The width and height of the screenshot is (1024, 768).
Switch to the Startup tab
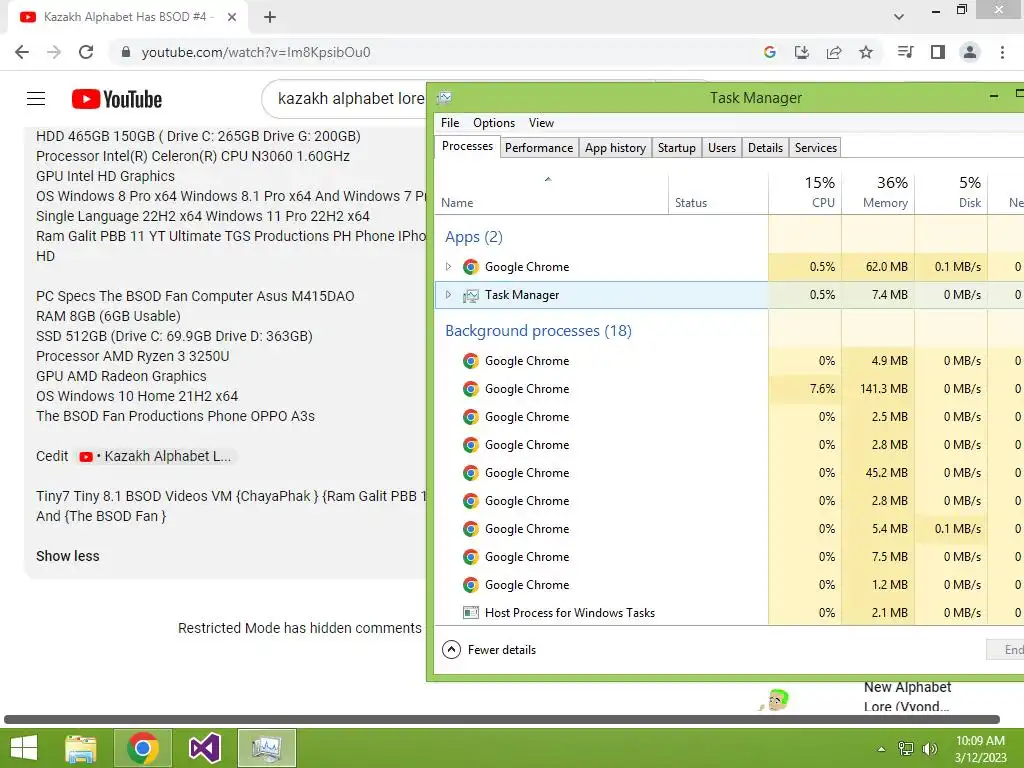677,148
